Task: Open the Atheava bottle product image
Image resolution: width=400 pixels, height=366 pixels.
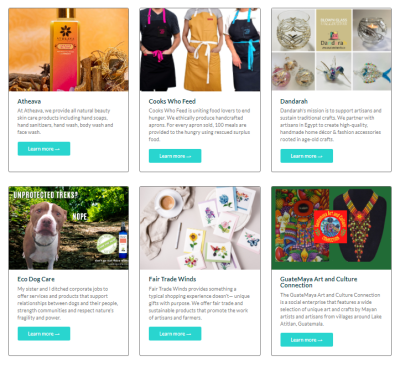Action: (69, 50)
